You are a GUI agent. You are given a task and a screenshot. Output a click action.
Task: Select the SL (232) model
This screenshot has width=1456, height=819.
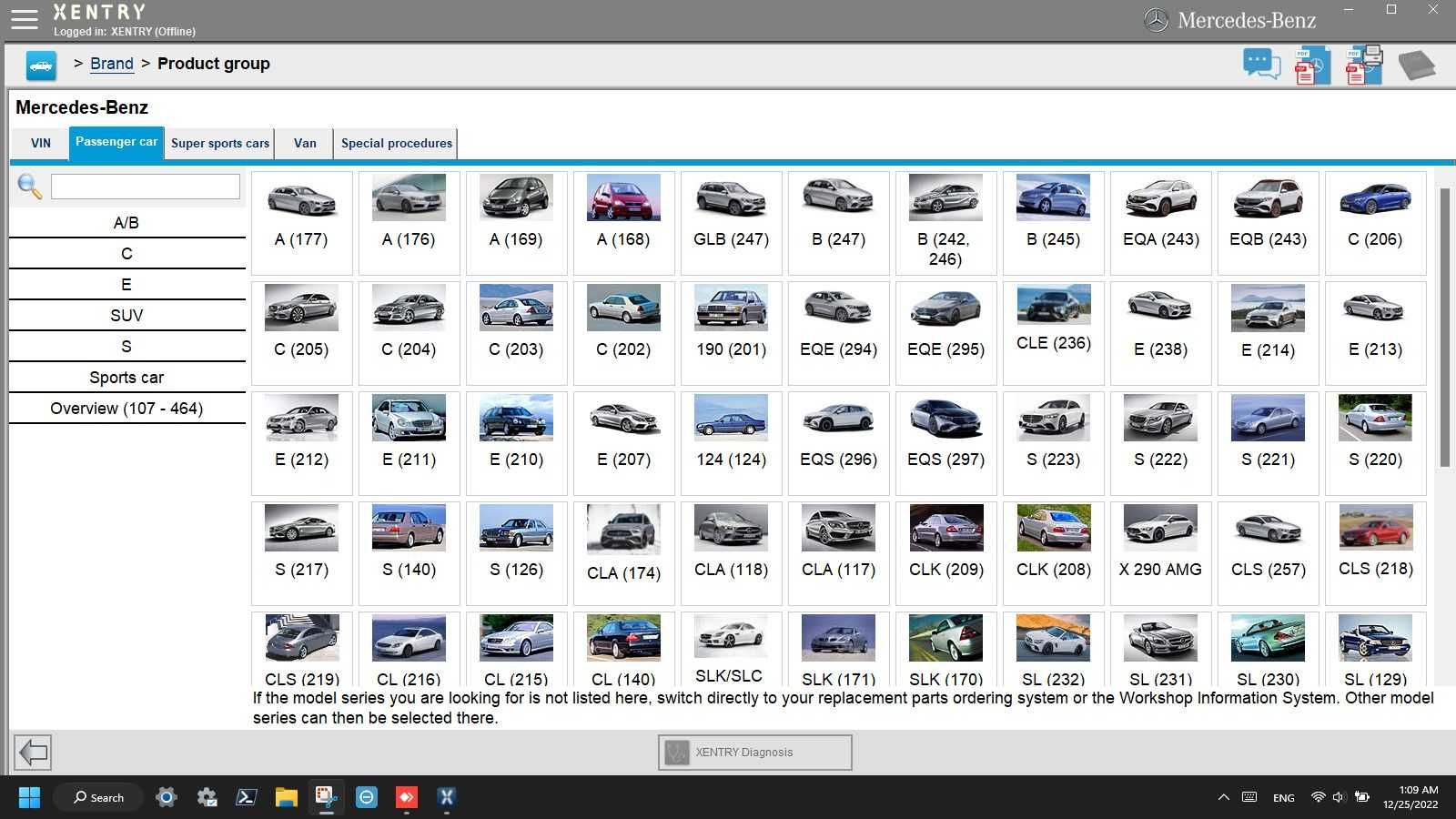click(x=1053, y=650)
